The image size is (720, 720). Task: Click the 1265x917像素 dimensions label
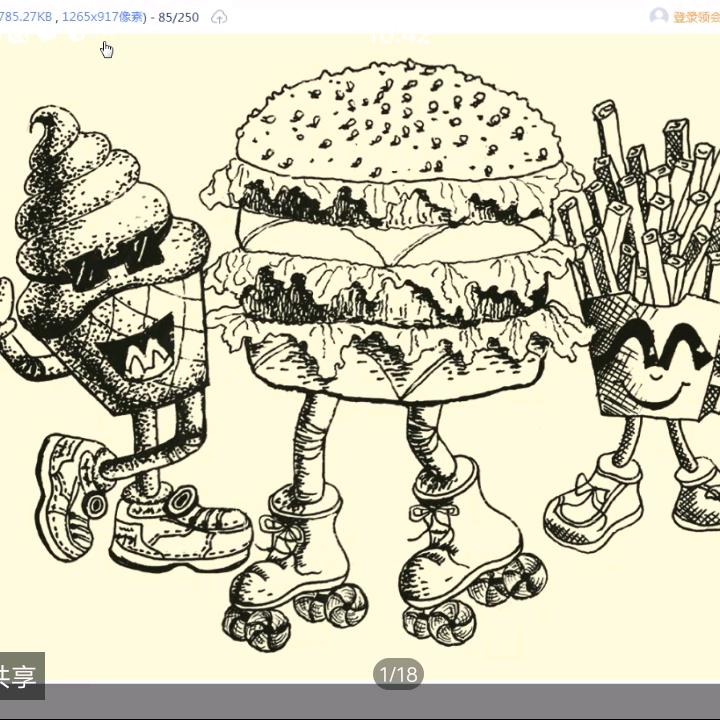(x=103, y=17)
